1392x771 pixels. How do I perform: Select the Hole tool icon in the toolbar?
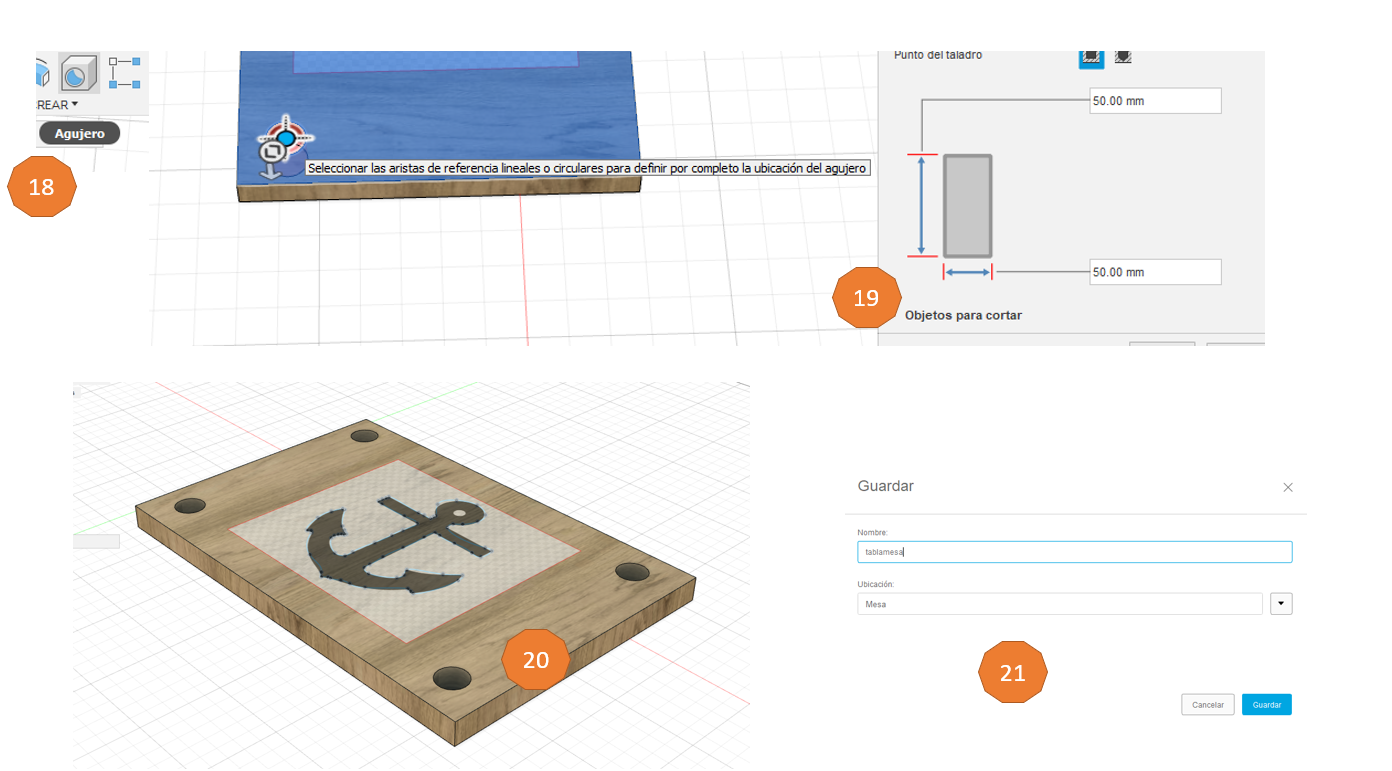coord(78,73)
